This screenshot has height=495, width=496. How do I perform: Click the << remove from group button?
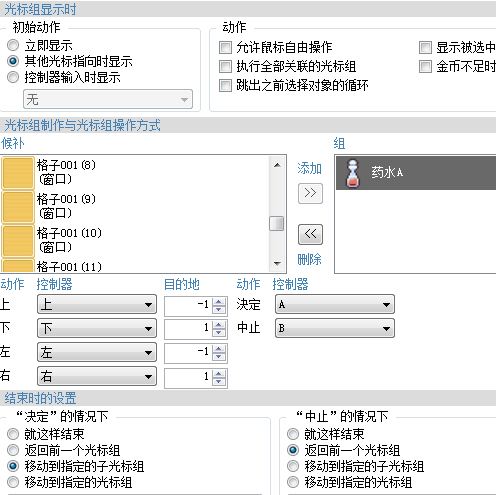310,234
